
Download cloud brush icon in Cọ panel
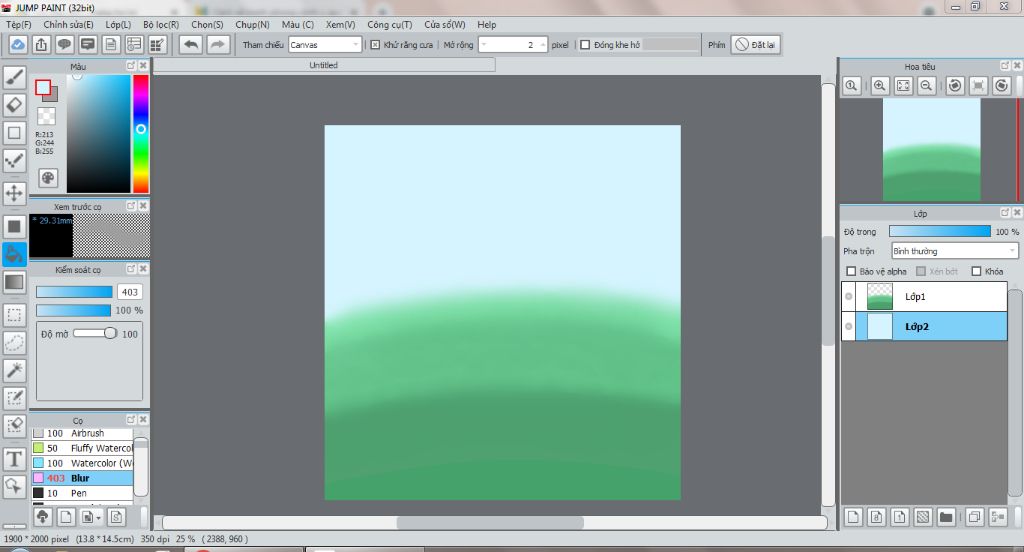pos(42,517)
